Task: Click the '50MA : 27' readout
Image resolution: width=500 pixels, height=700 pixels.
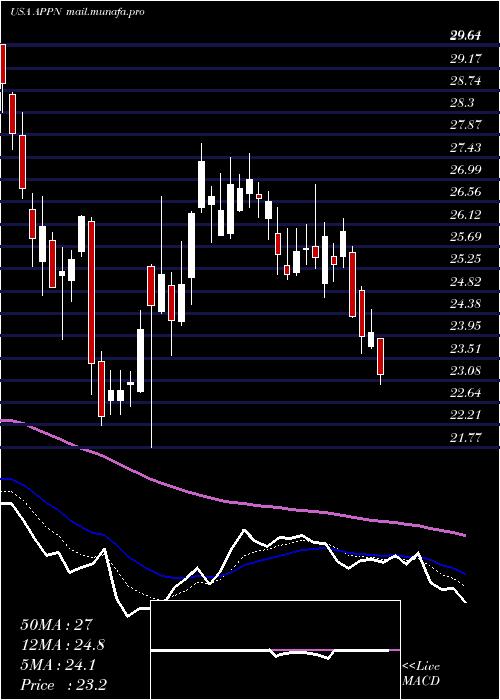Action: [56, 625]
